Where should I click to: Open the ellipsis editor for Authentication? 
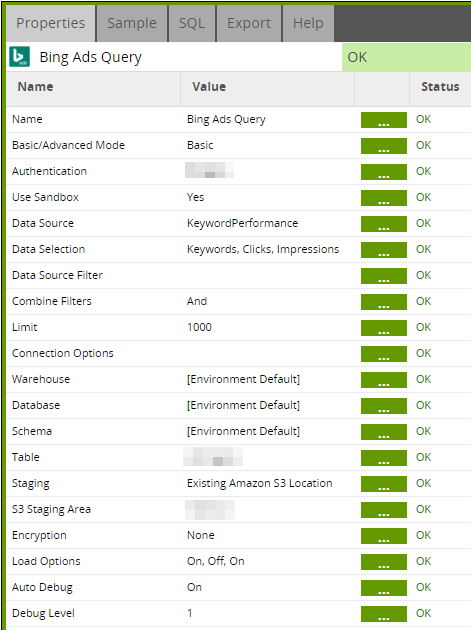pyautogui.click(x=384, y=172)
